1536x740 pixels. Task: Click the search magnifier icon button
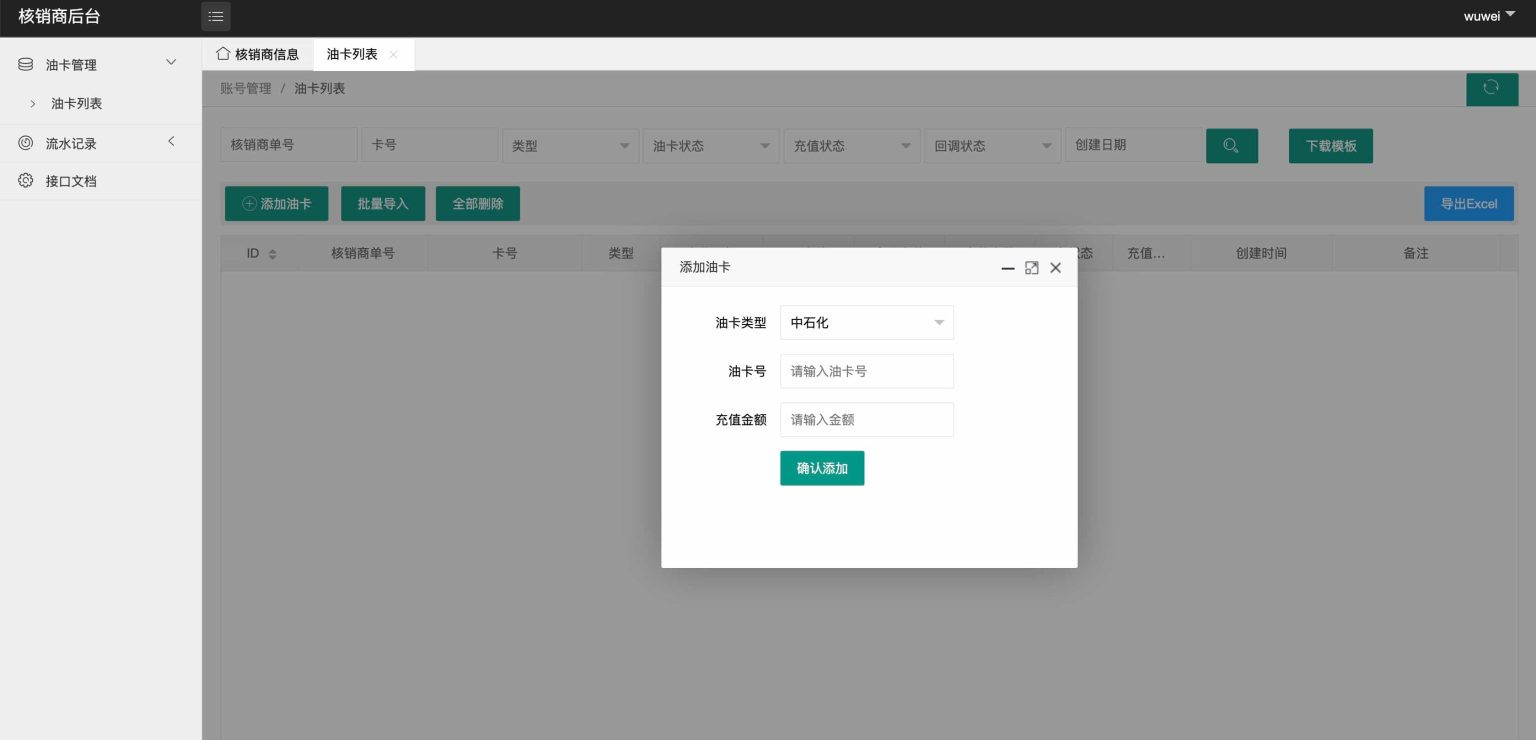[x=1232, y=146]
